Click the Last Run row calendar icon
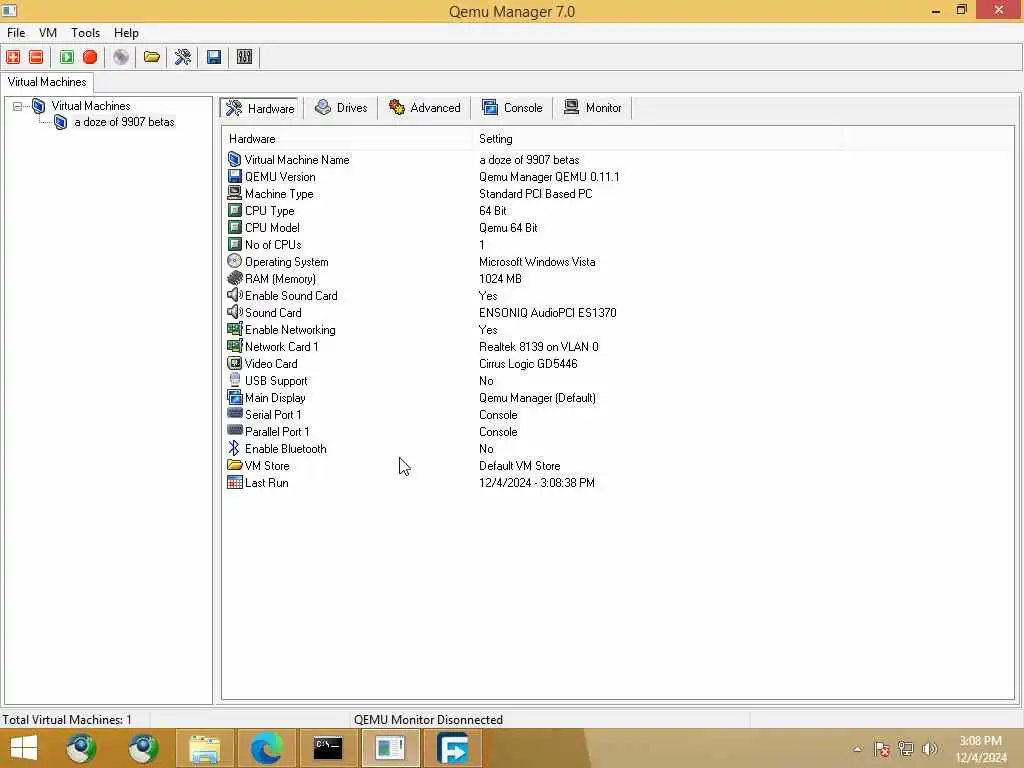1024x768 pixels. 234,482
